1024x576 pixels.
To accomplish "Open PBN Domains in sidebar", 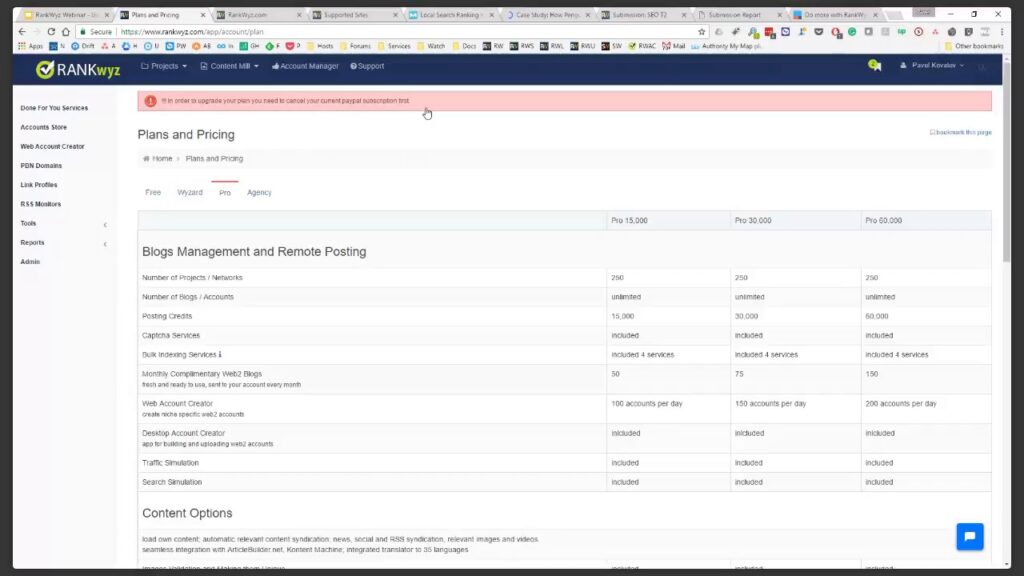I will click(x=41, y=166).
